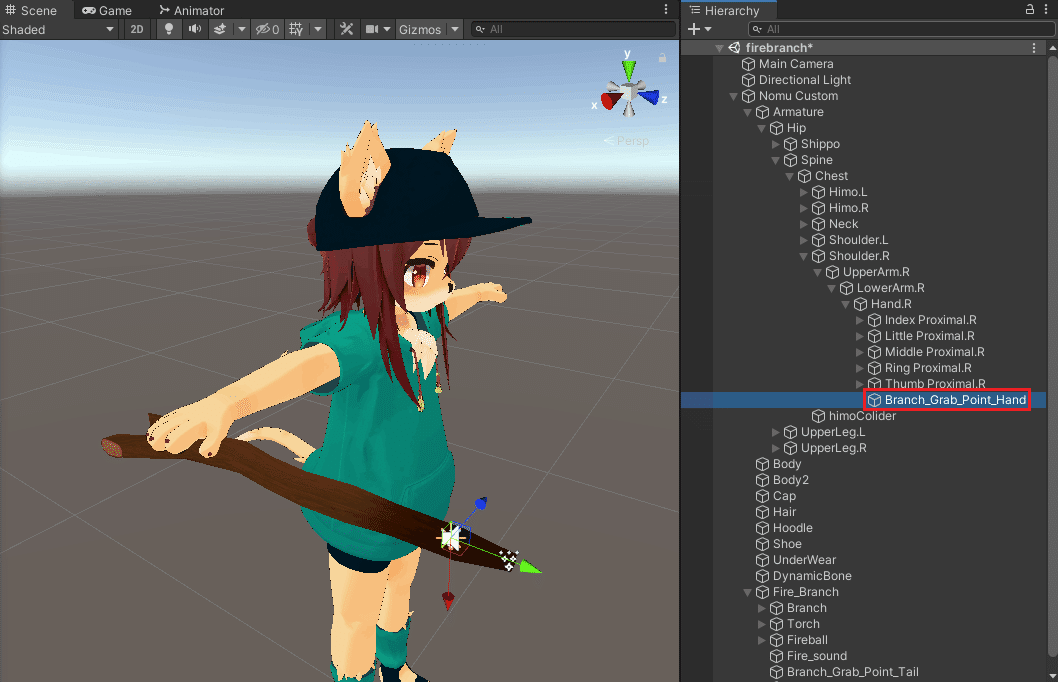The image size is (1058, 682).
Task: Click the red move gizmo arrow in scene
Action: 448,600
